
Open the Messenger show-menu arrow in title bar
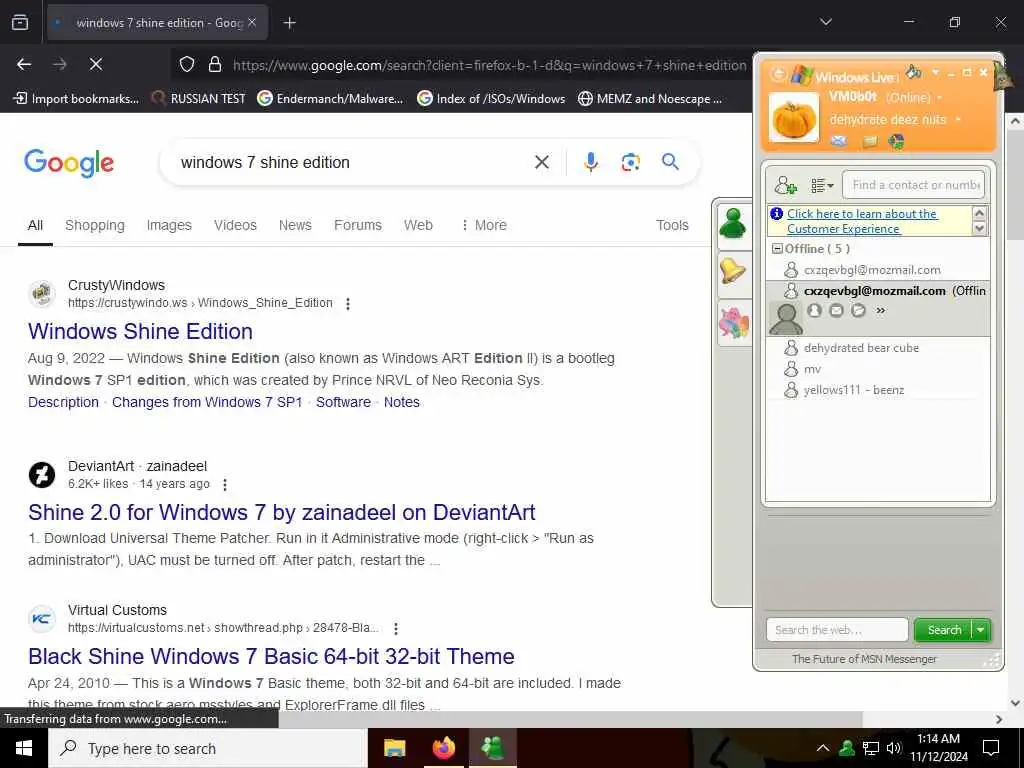(935, 72)
